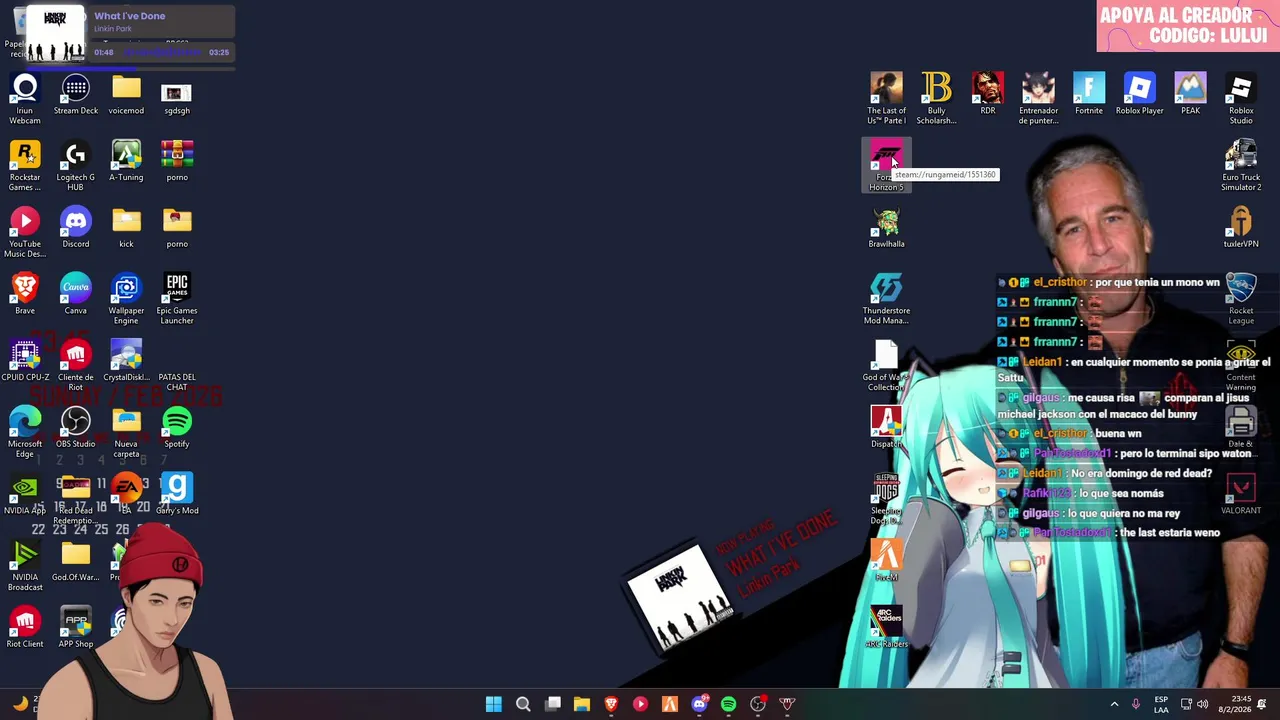Open tuxlerVPN shortcut
This screenshot has height=720, width=1280.
(1241, 227)
